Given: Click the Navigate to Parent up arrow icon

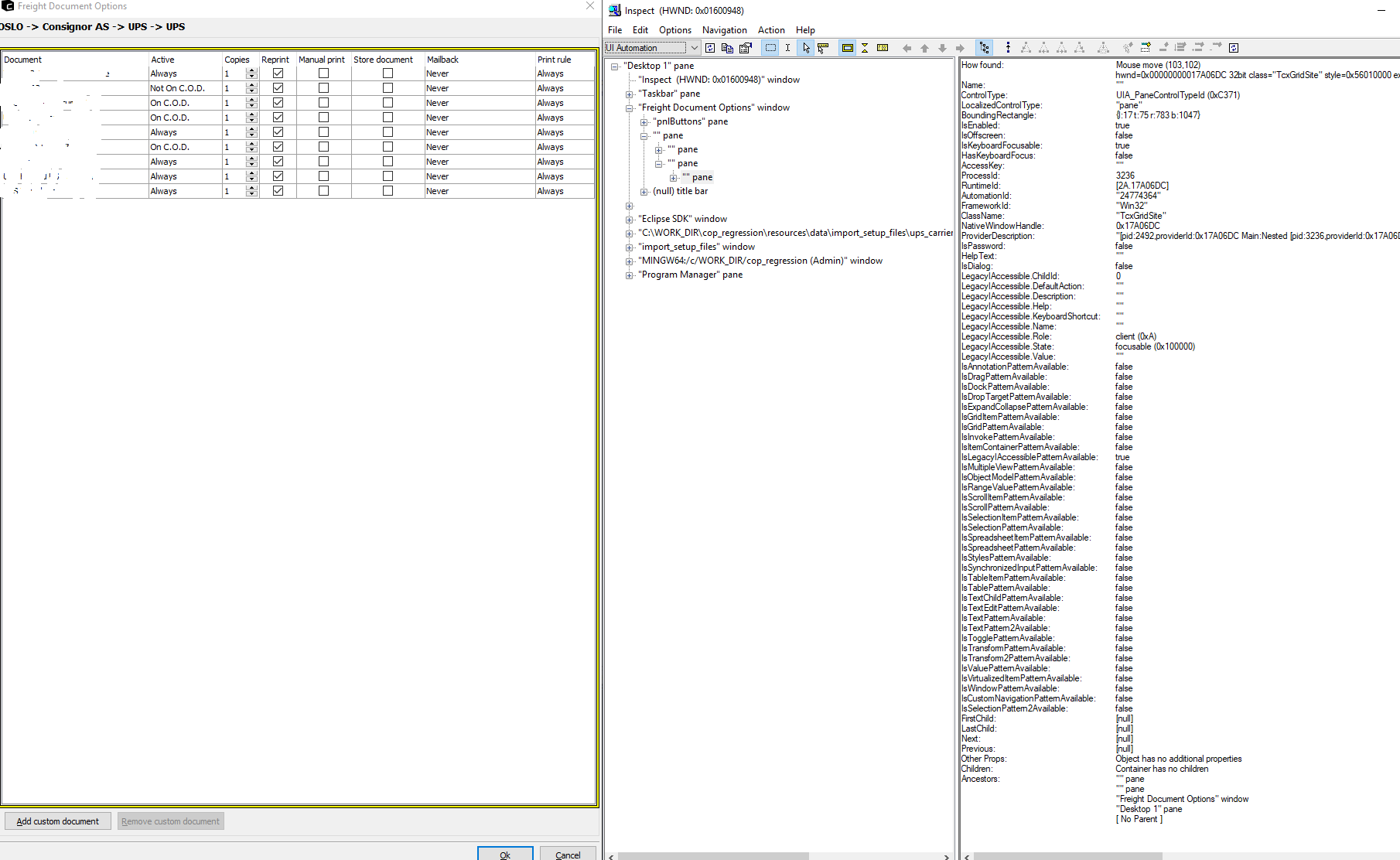Looking at the screenshot, I should pyautogui.click(x=924, y=47).
